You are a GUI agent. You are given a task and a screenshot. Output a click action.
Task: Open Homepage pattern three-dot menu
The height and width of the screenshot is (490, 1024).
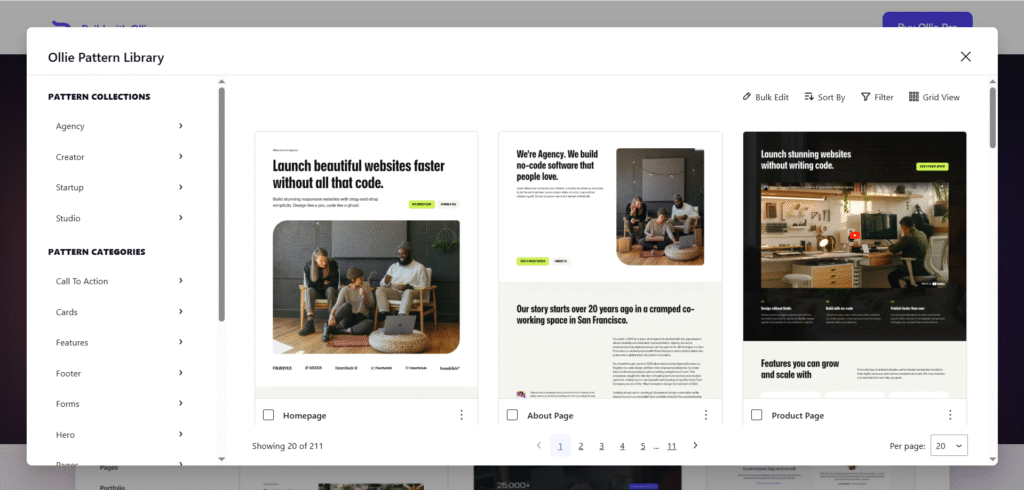pyautogui.click(x=461, y=415)
